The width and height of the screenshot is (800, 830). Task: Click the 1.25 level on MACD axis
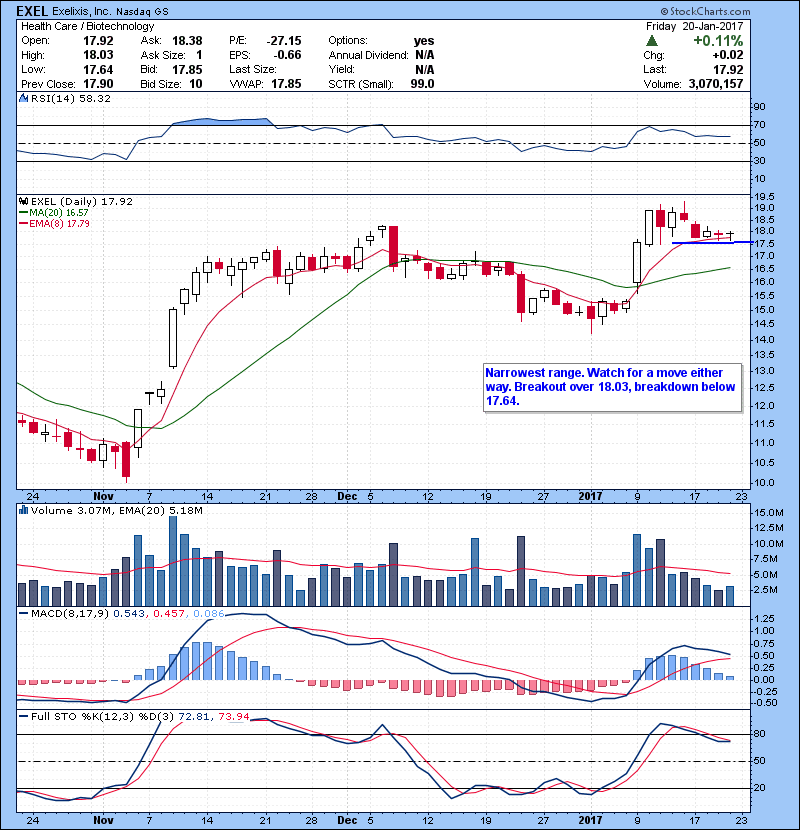764,619
